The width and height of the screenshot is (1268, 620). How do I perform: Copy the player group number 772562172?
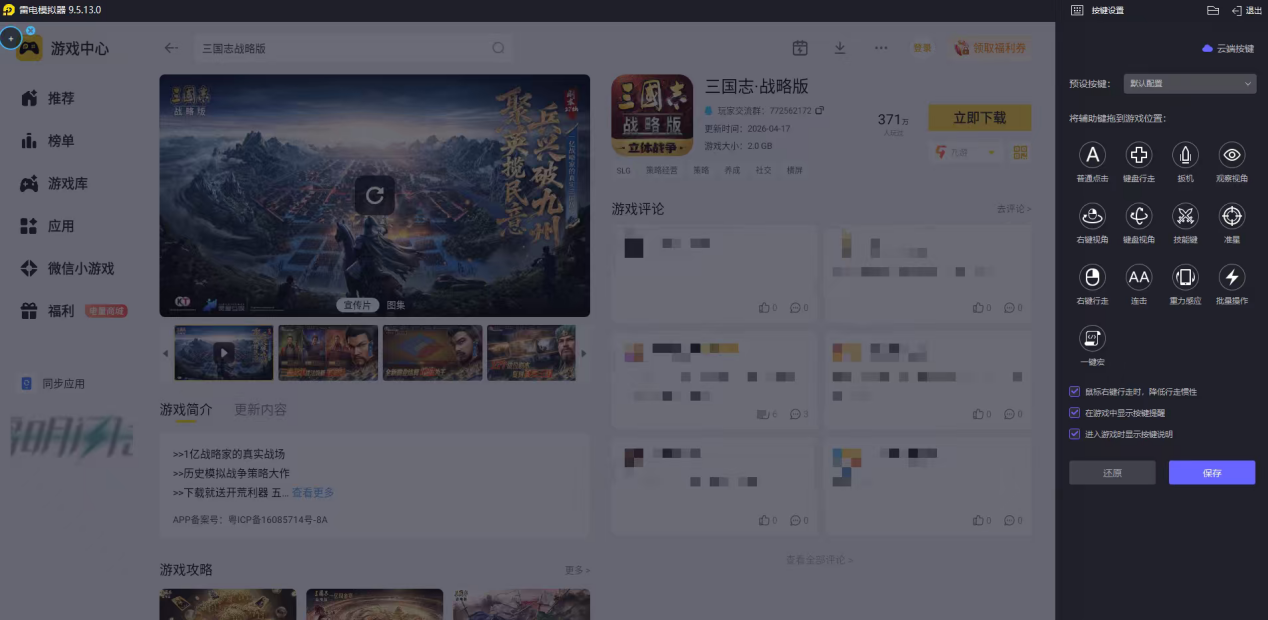[819, 110]
